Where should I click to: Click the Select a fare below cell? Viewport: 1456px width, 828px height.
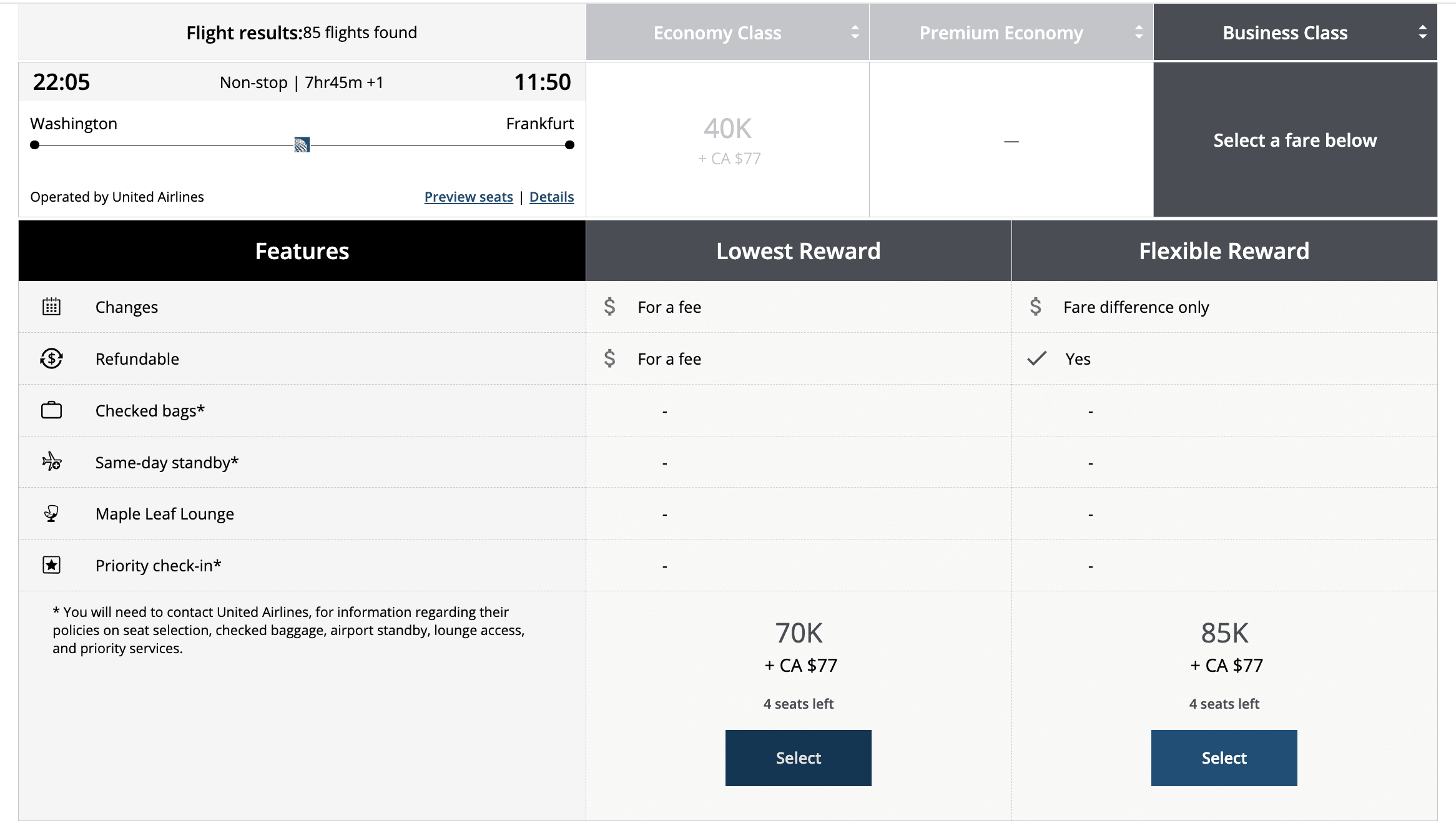point(1295,140)
